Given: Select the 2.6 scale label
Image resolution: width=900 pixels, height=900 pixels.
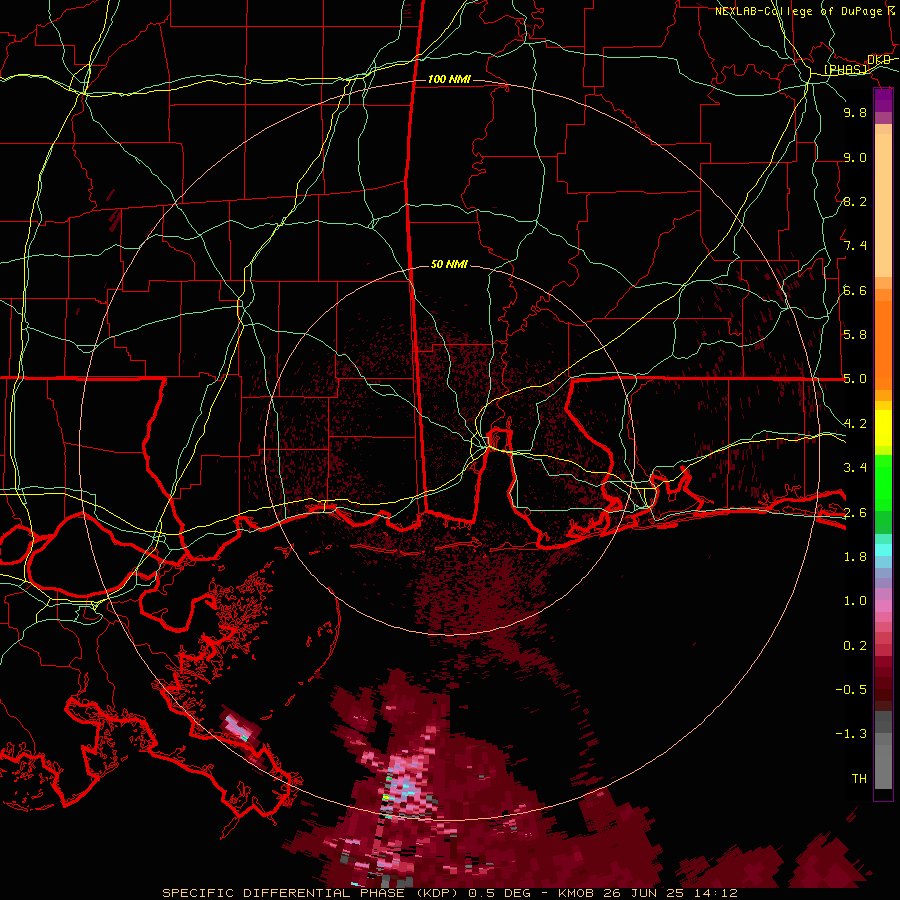Looking at the screenshot, I should [x=855, y=513].
